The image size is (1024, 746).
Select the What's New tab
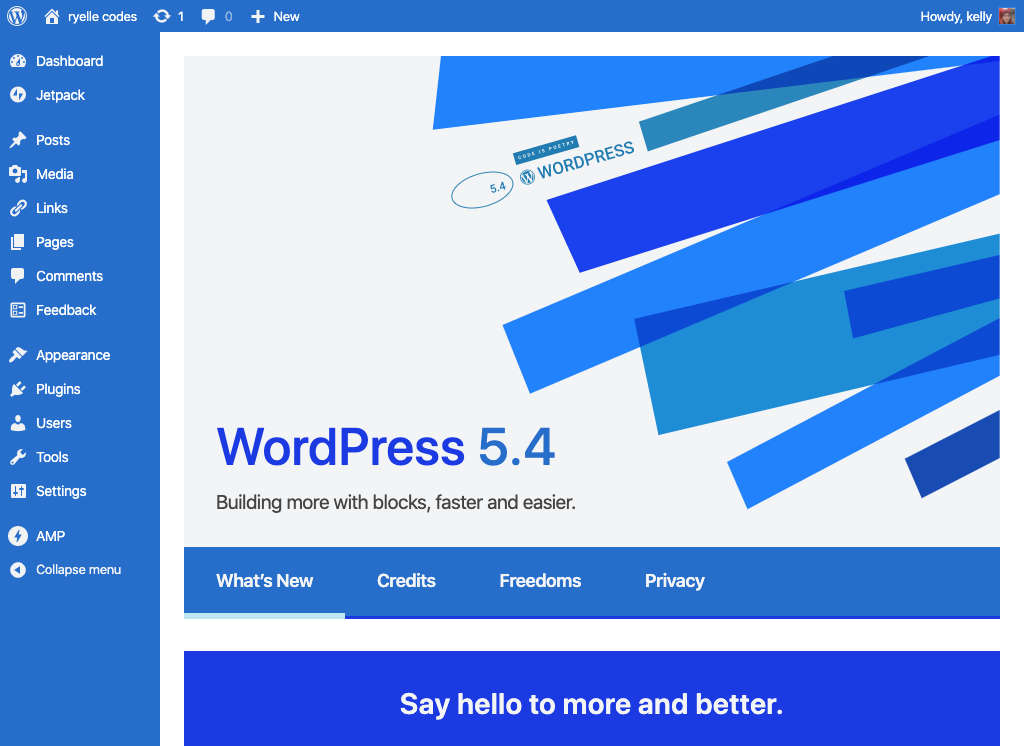pyautogui.click(x=264, y=581)
